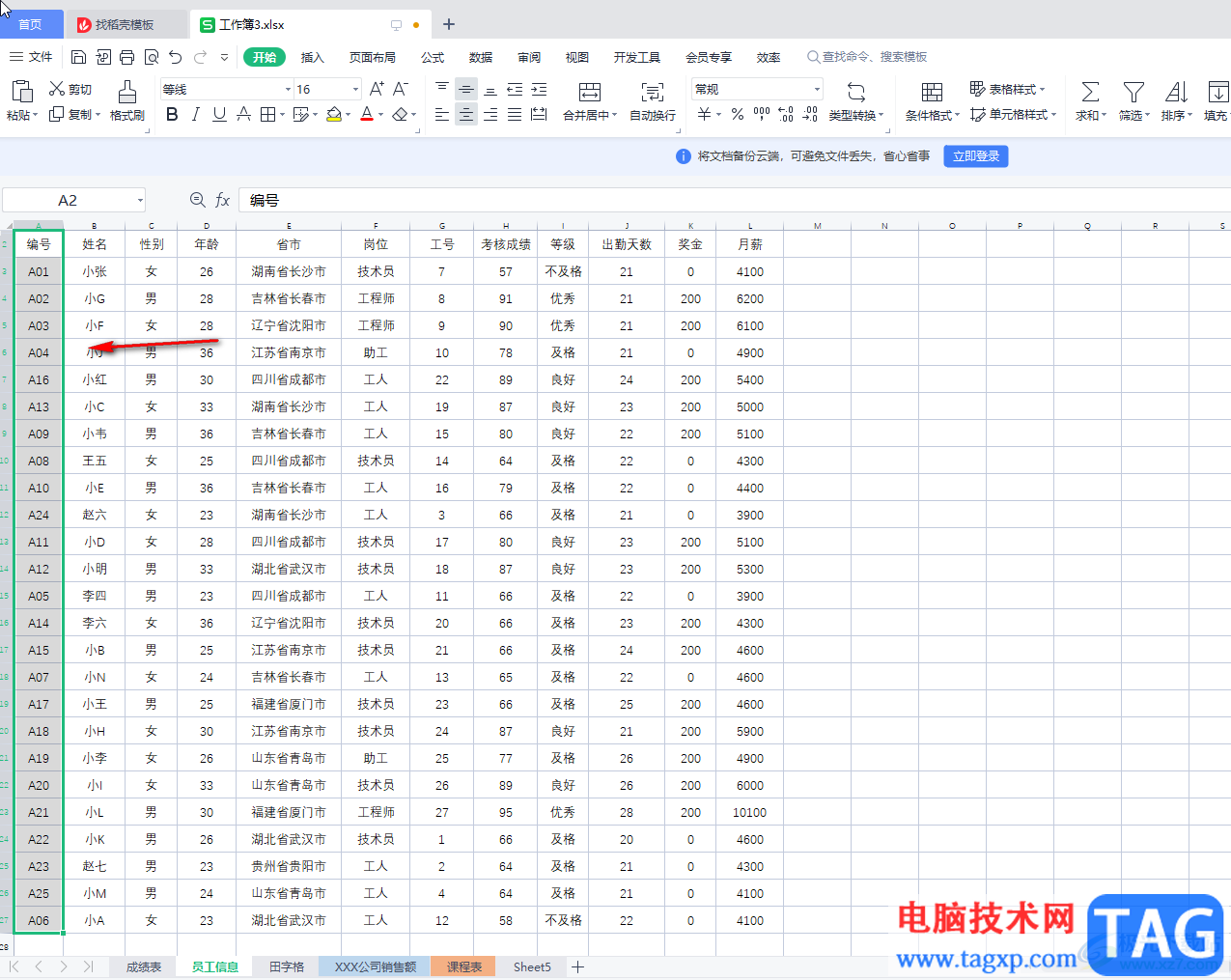
Task: Switch to the 页面布局 ribbon tab
Action: pyautogui.click(x=372, y=57)
